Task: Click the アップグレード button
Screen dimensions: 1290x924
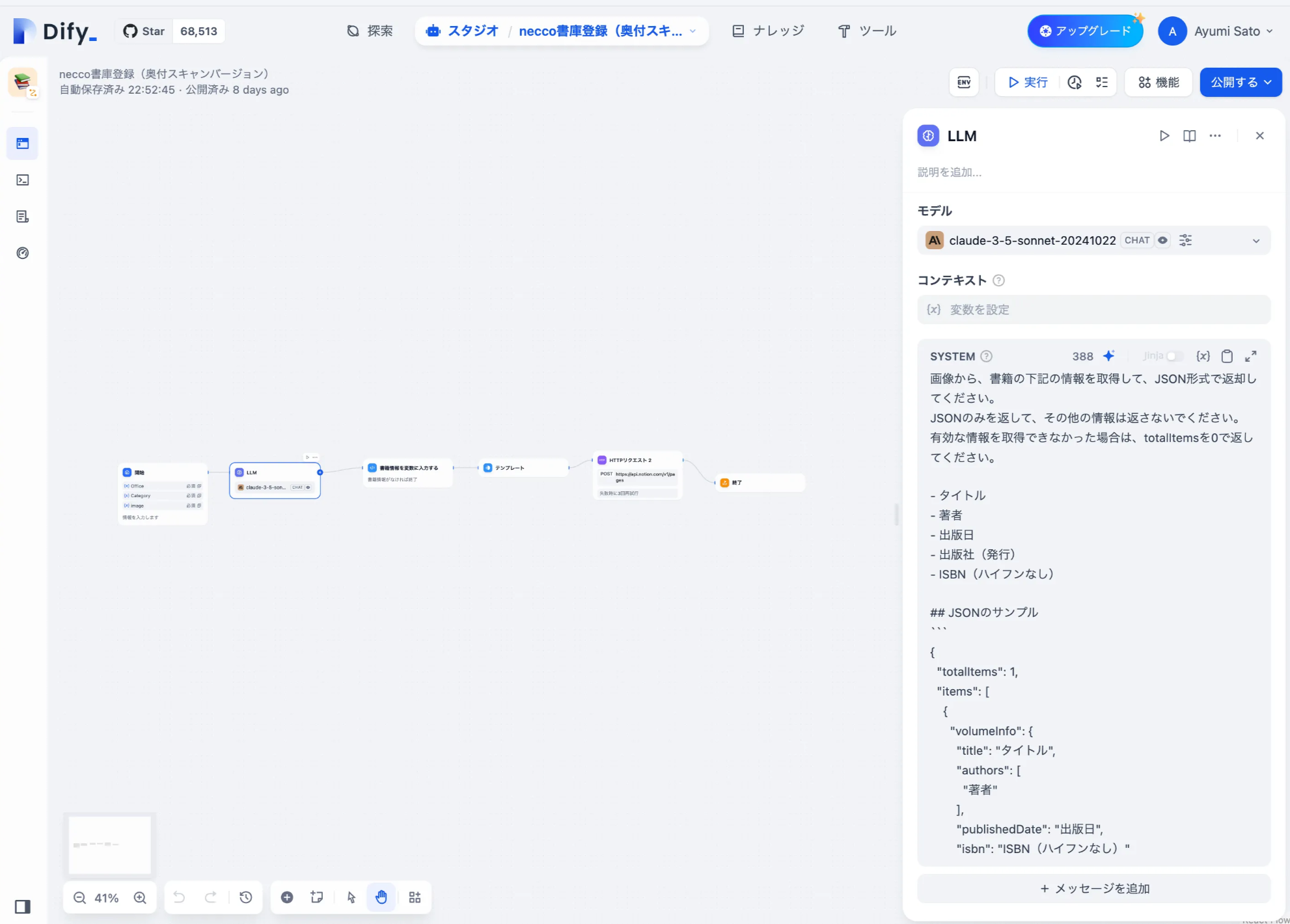Action: coord(1085,31)
